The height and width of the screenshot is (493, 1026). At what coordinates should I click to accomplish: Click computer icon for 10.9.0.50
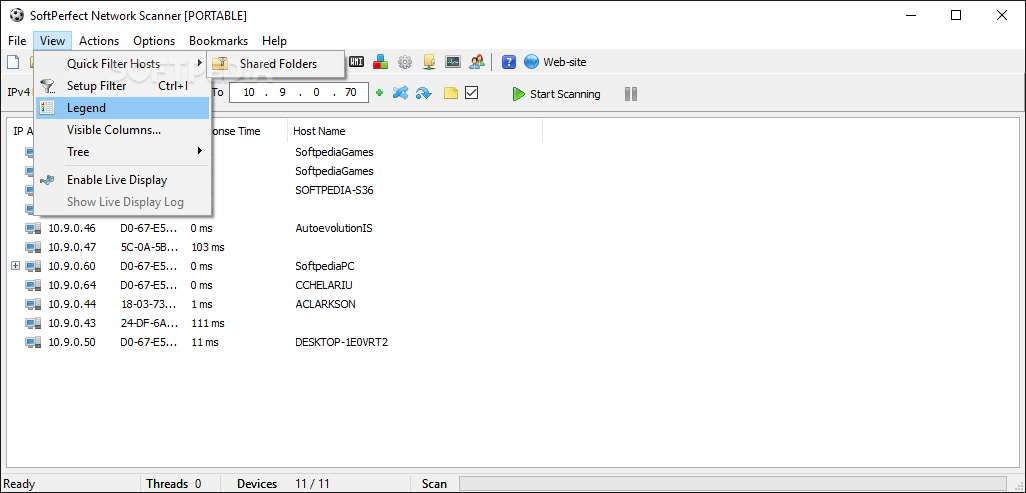click(33, 342)
